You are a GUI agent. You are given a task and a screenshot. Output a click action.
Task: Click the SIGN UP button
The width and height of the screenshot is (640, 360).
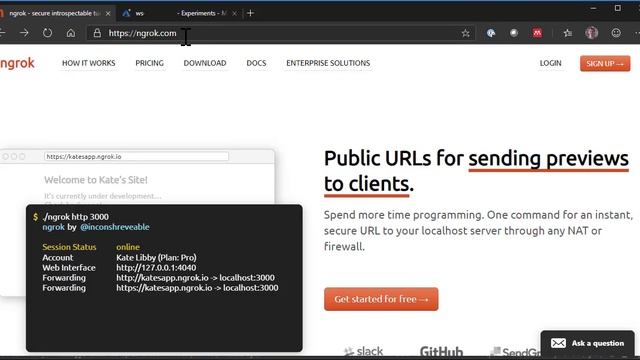tap(605, 64)
